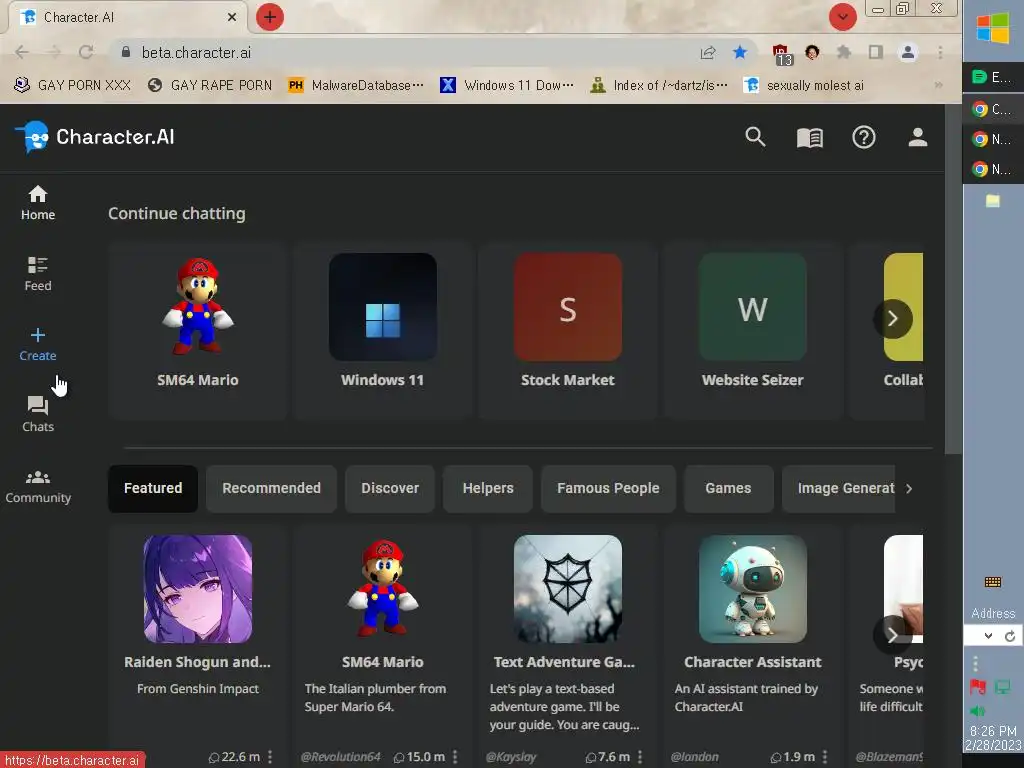Expand the tab search red chevron dropdown
This screenshot has height=768, width=1024.
[x=842, y=17]
